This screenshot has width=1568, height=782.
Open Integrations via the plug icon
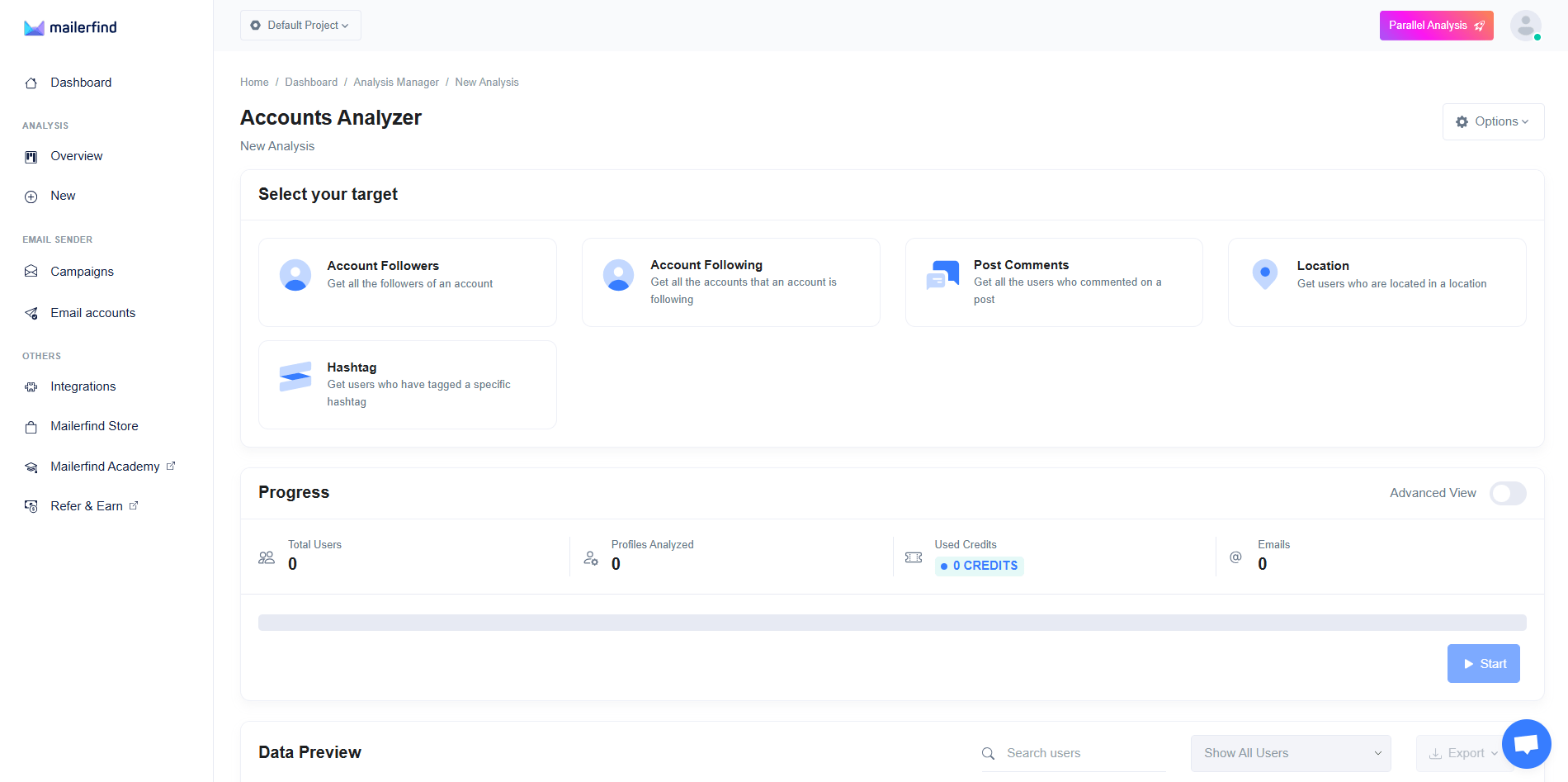coord(31,386)
